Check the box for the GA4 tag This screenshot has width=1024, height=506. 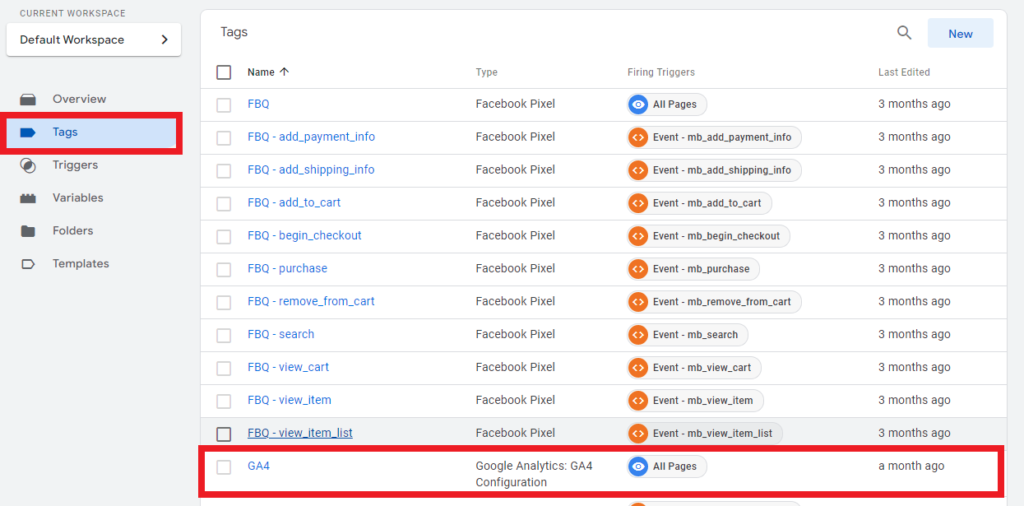(x=224, y=467)
